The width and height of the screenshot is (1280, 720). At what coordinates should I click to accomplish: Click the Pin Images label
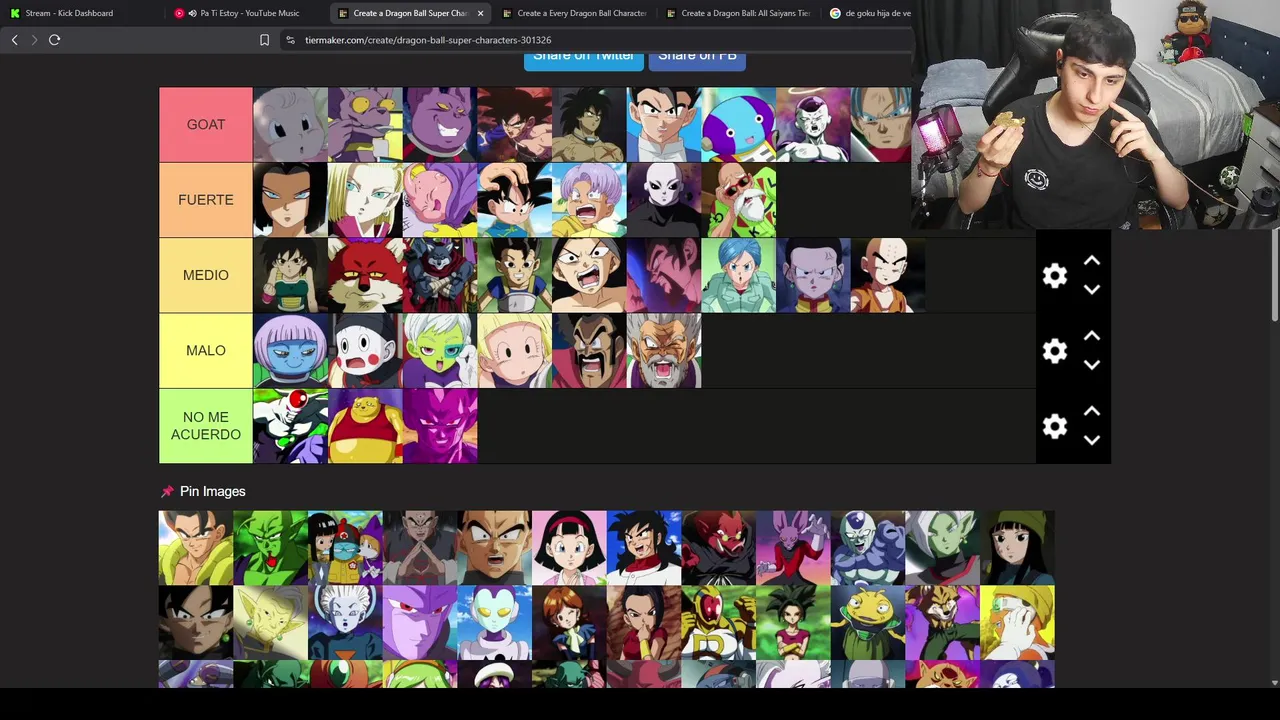point(212,491)
